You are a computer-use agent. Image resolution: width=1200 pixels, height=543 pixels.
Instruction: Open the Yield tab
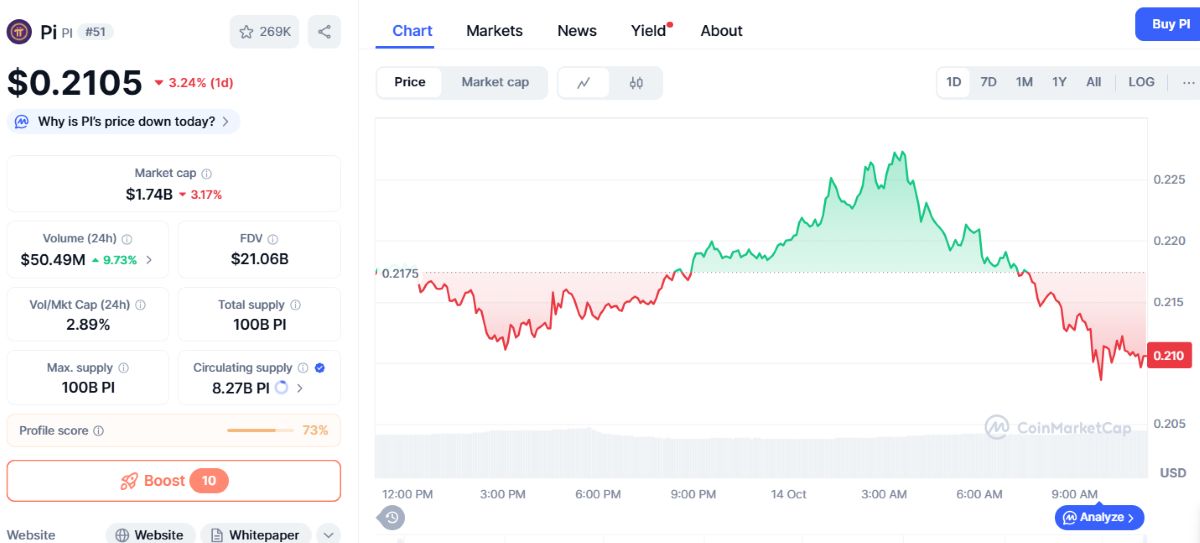pyautogui.click(x=651, y=31)
